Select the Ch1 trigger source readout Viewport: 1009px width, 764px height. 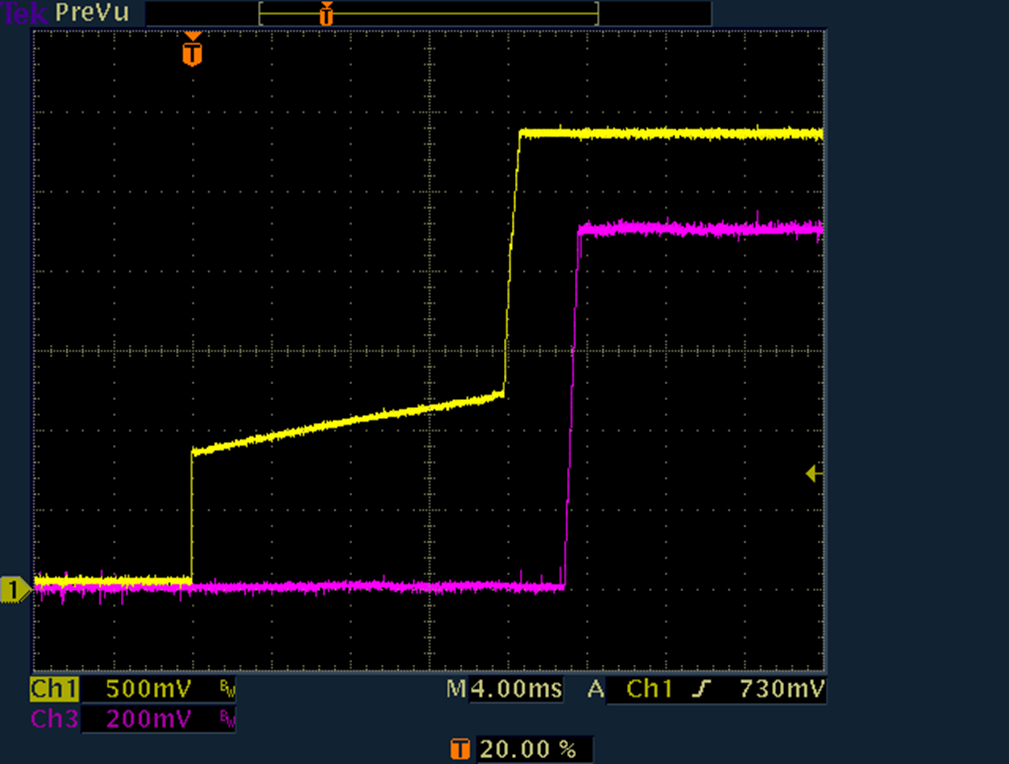click(650, 689)
